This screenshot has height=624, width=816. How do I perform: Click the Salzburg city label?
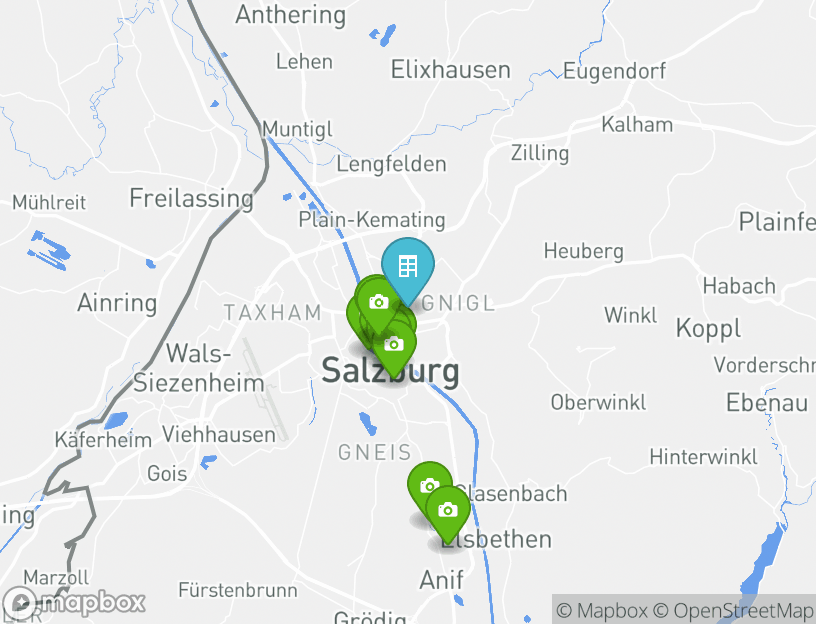pyautogui.click(x=390, y=371)
